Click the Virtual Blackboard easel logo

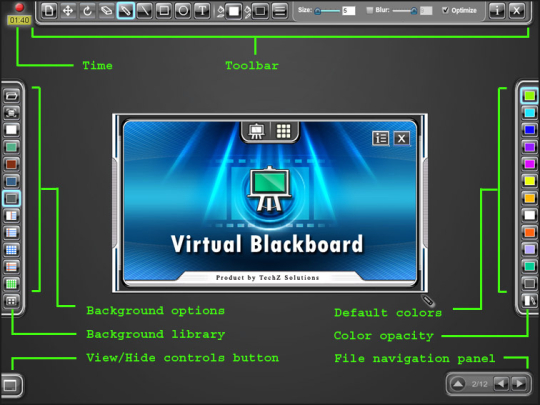point(270,189)
